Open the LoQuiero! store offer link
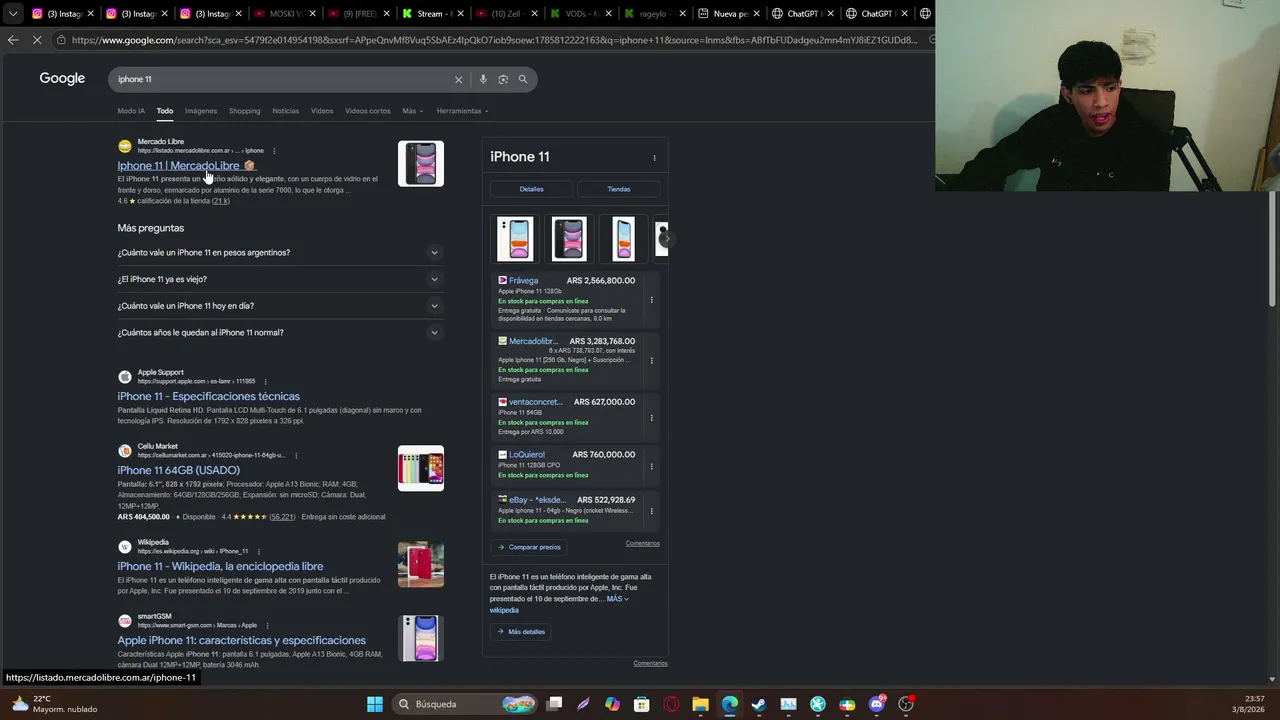Viewport: 1280px width, 720px height. point(527,455)
